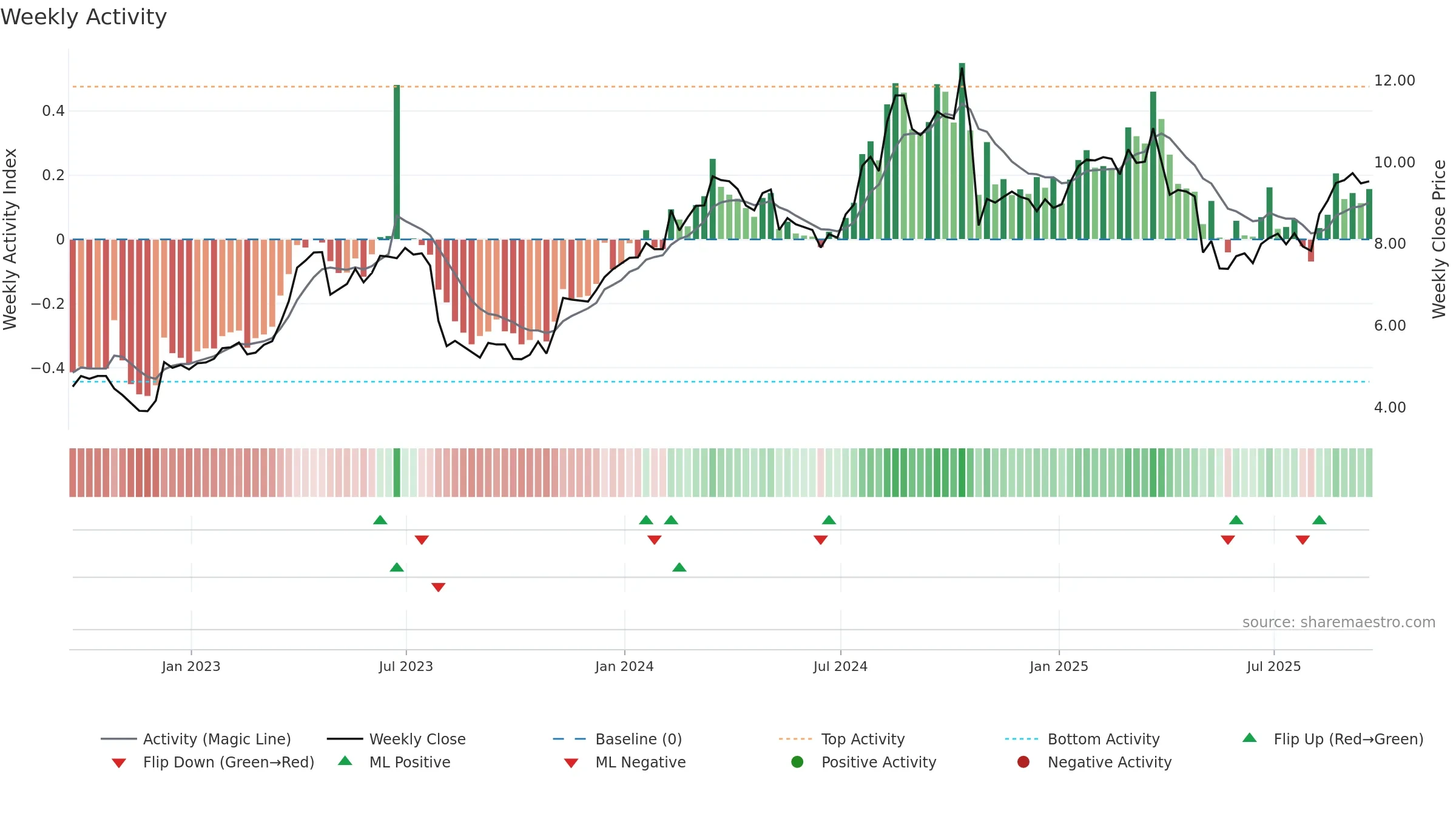Click the ML Negative legend triangle icon

pos(571,763)
